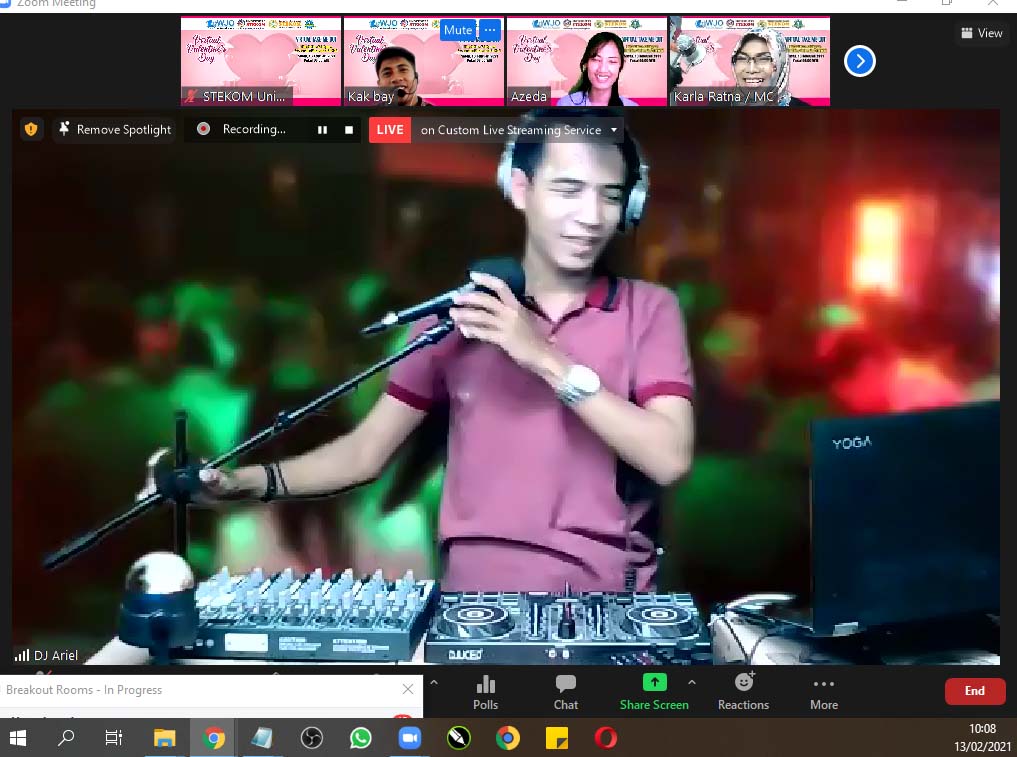
Task: Open the Windows Start menu
Action: tap(18, 738)
